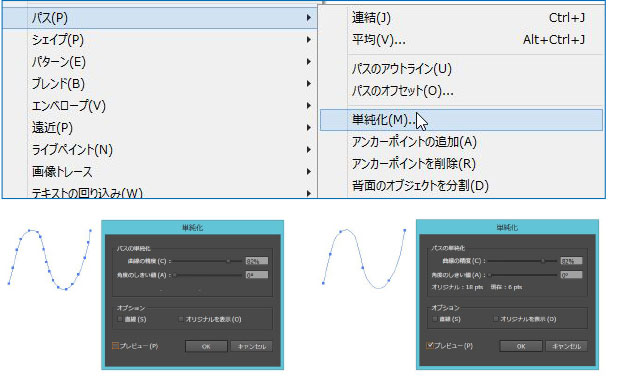Enable プレビュー checkbox in left dialog
Screen dimensions: 620x389
(x=115, y=346)
